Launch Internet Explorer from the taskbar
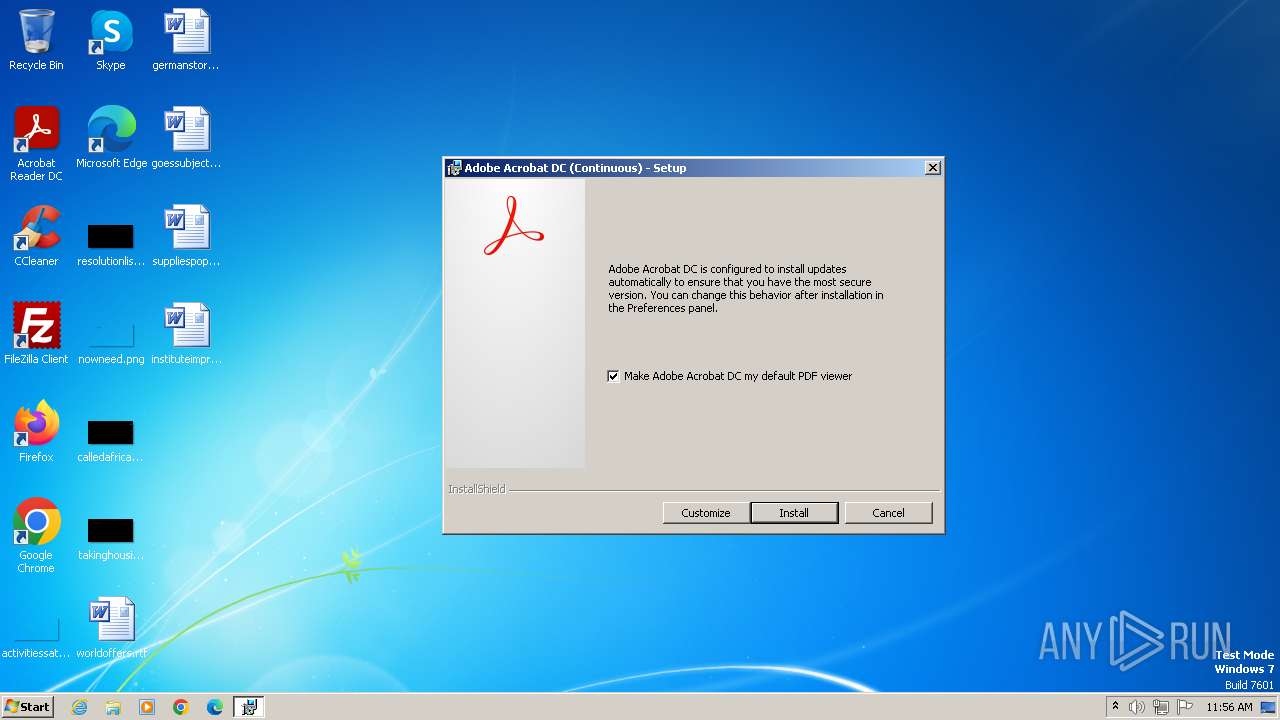The image size is (1280, 720). click(79, 707)
